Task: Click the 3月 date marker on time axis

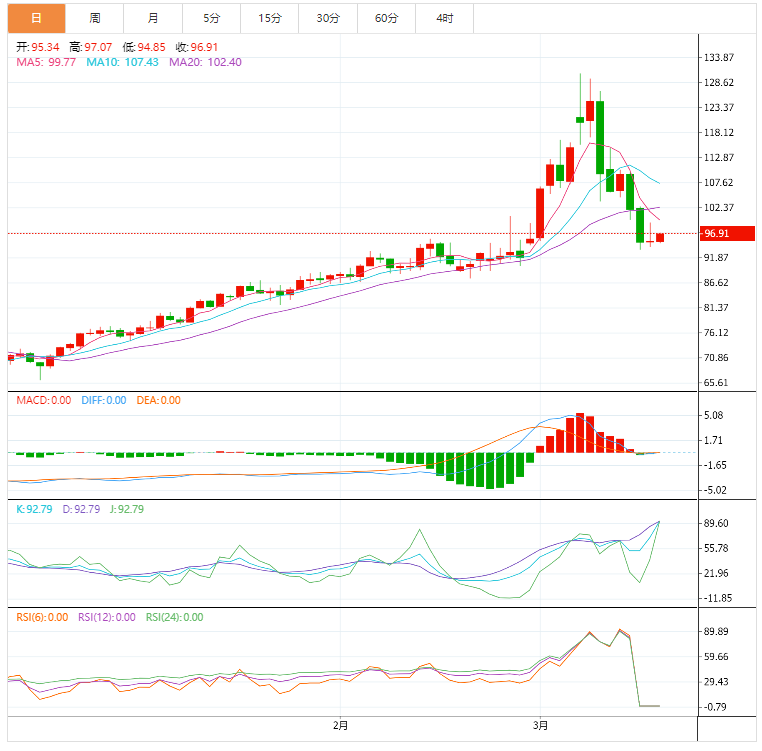Action: (x=540, y=725)
